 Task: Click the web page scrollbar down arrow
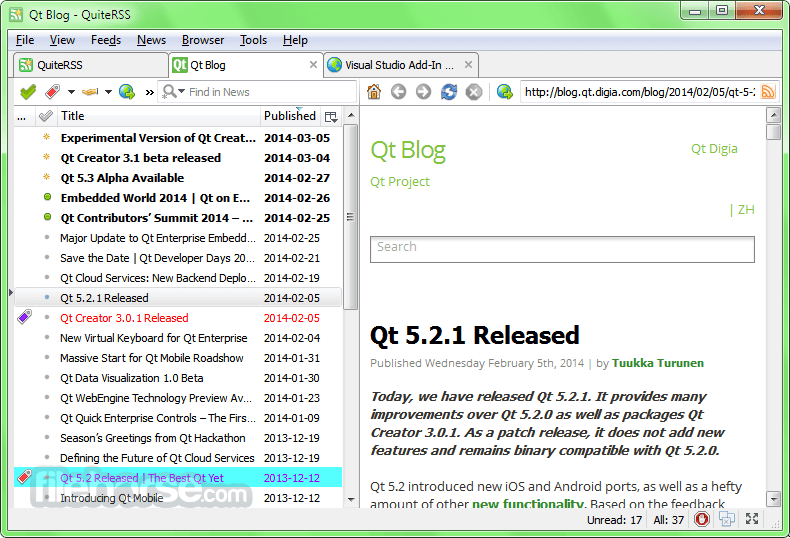(x=773, y=499)
